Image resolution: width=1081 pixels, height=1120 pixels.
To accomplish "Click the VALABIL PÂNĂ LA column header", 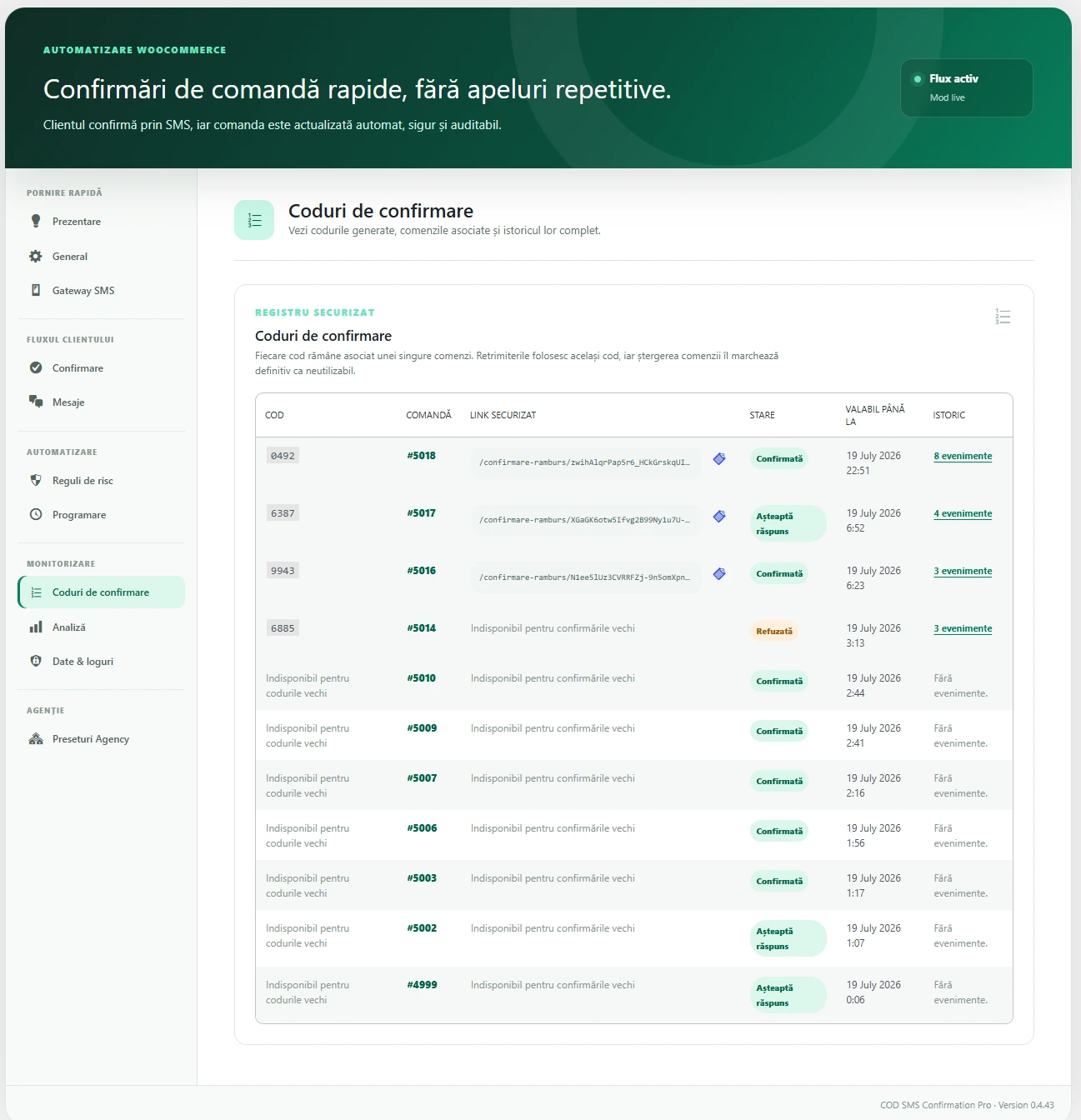I will point(874,415).
